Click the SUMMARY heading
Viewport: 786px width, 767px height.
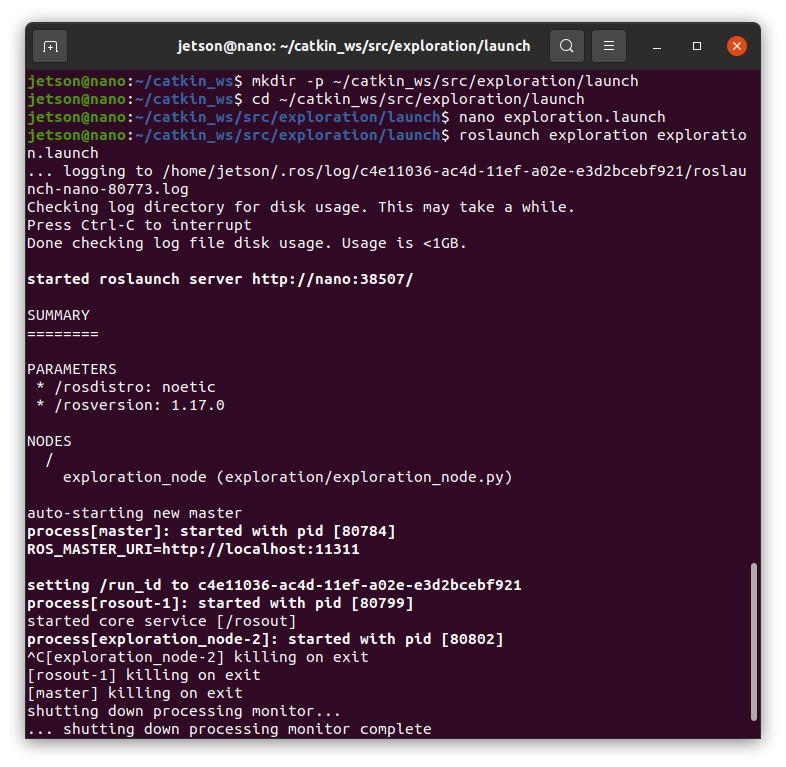[x=58, y=315]
